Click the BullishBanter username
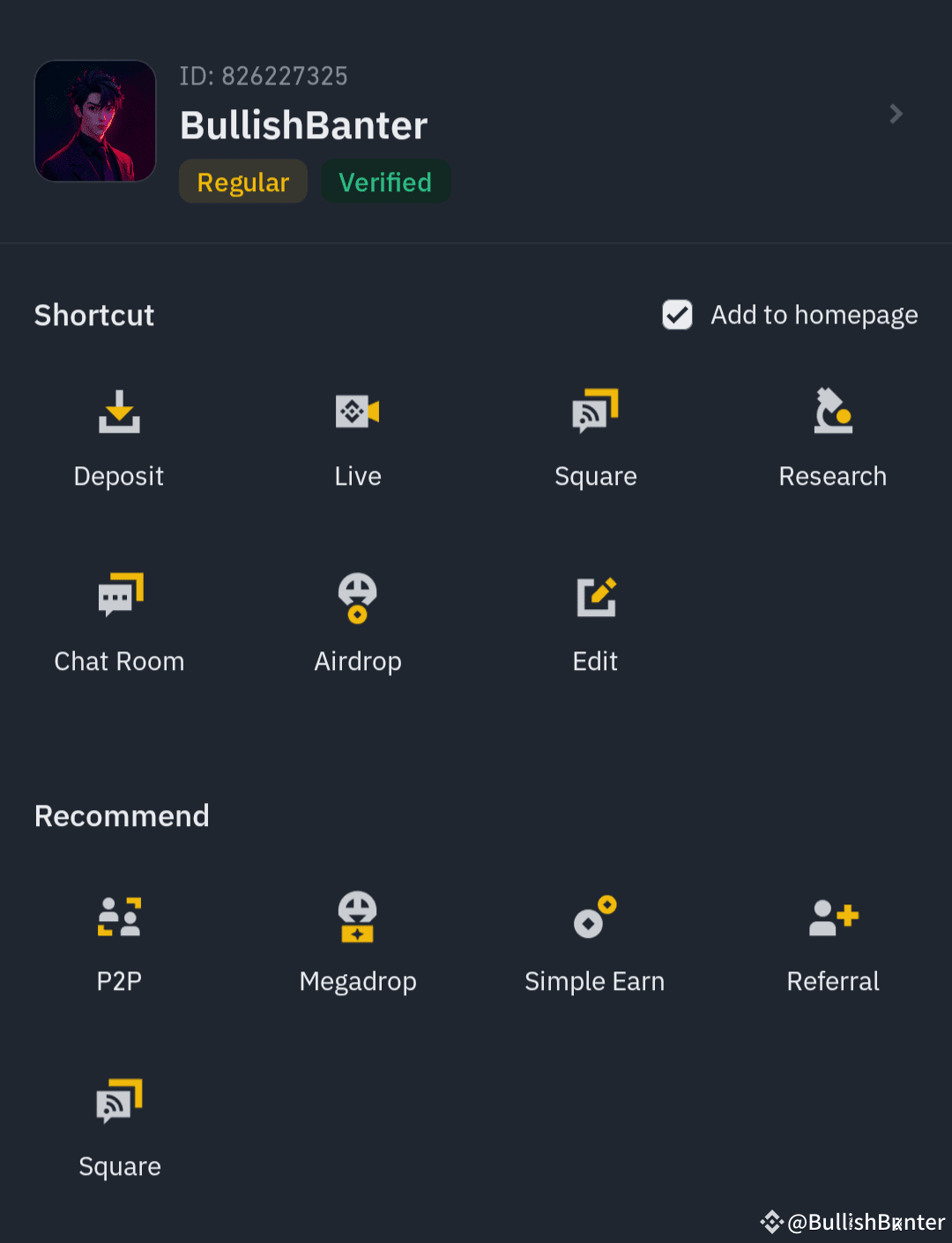Screen dimensions: 952x1243 (x=303, y=125)
